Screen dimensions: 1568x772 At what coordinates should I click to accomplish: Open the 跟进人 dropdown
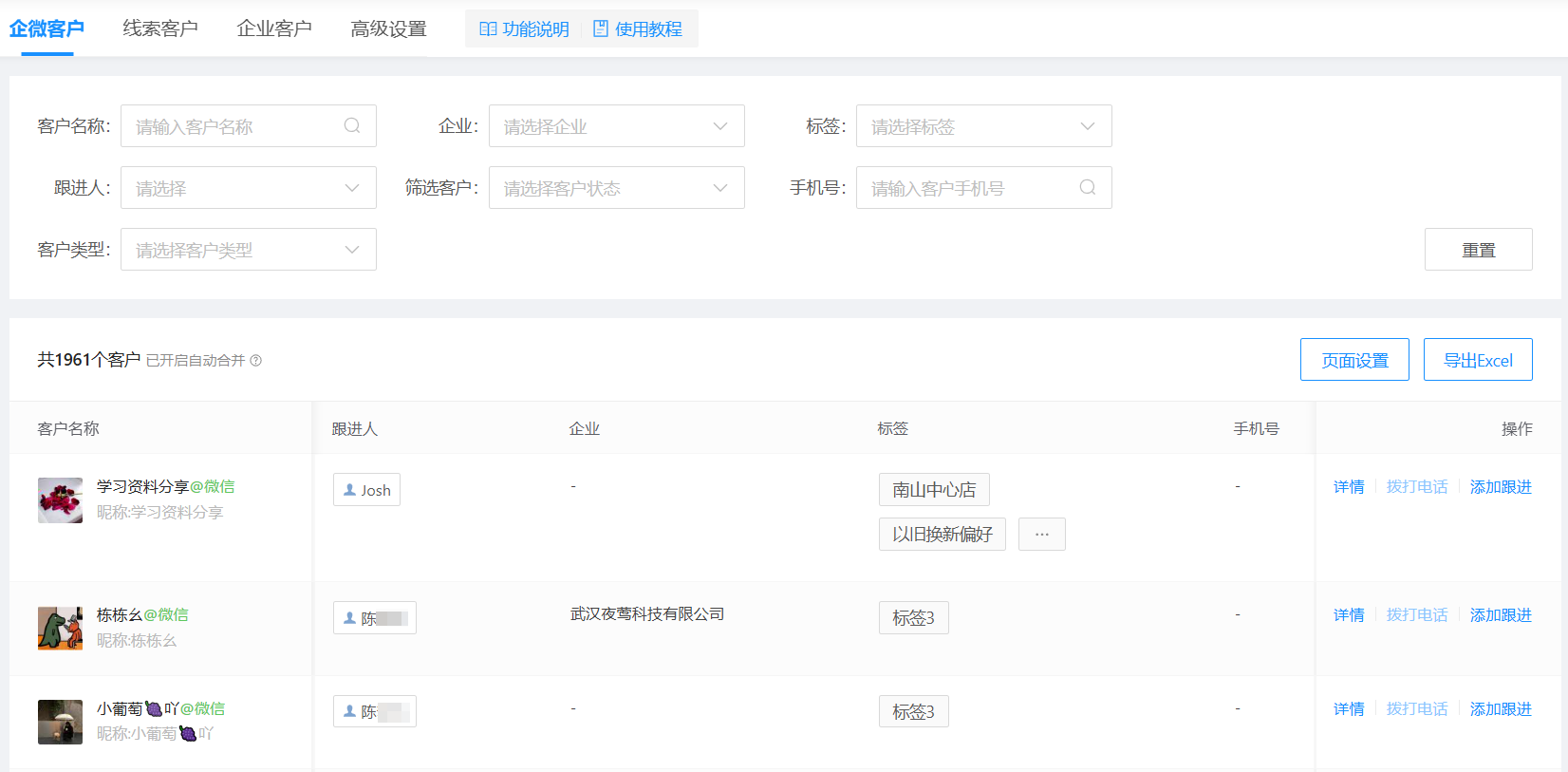point(248,188)
